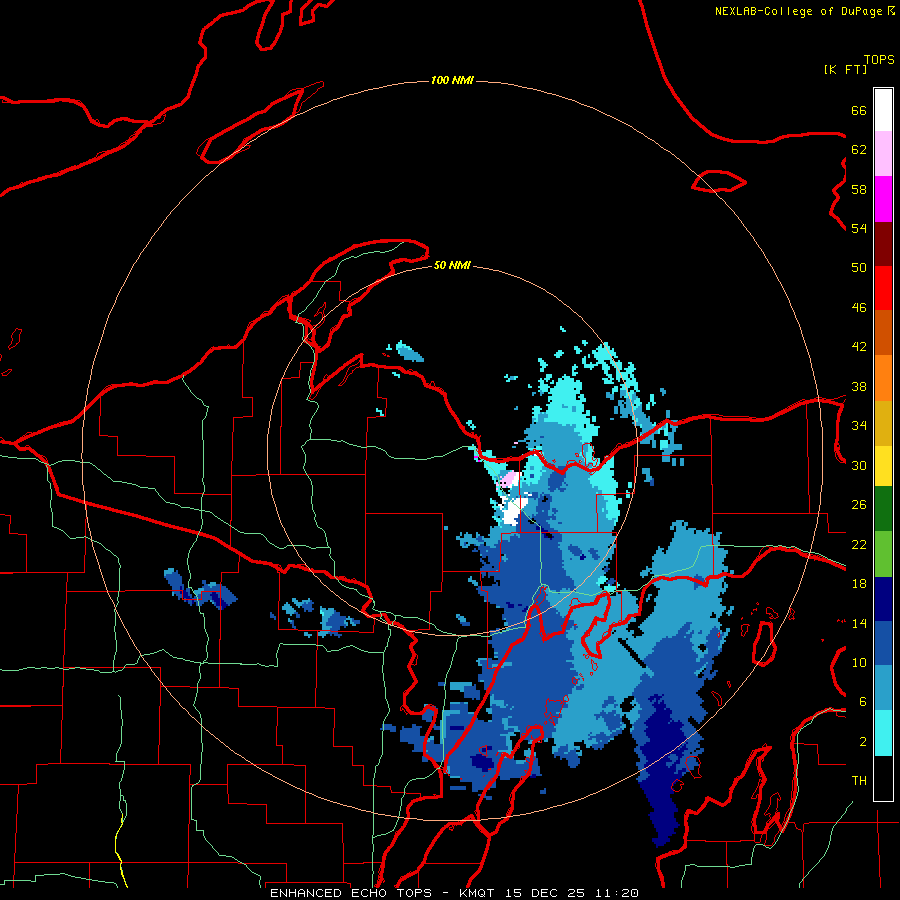Viewport: 900px width, 900px height.
Task: Click the "NEXLAB-College of DuPage" credit text
Action: [799, 11]
